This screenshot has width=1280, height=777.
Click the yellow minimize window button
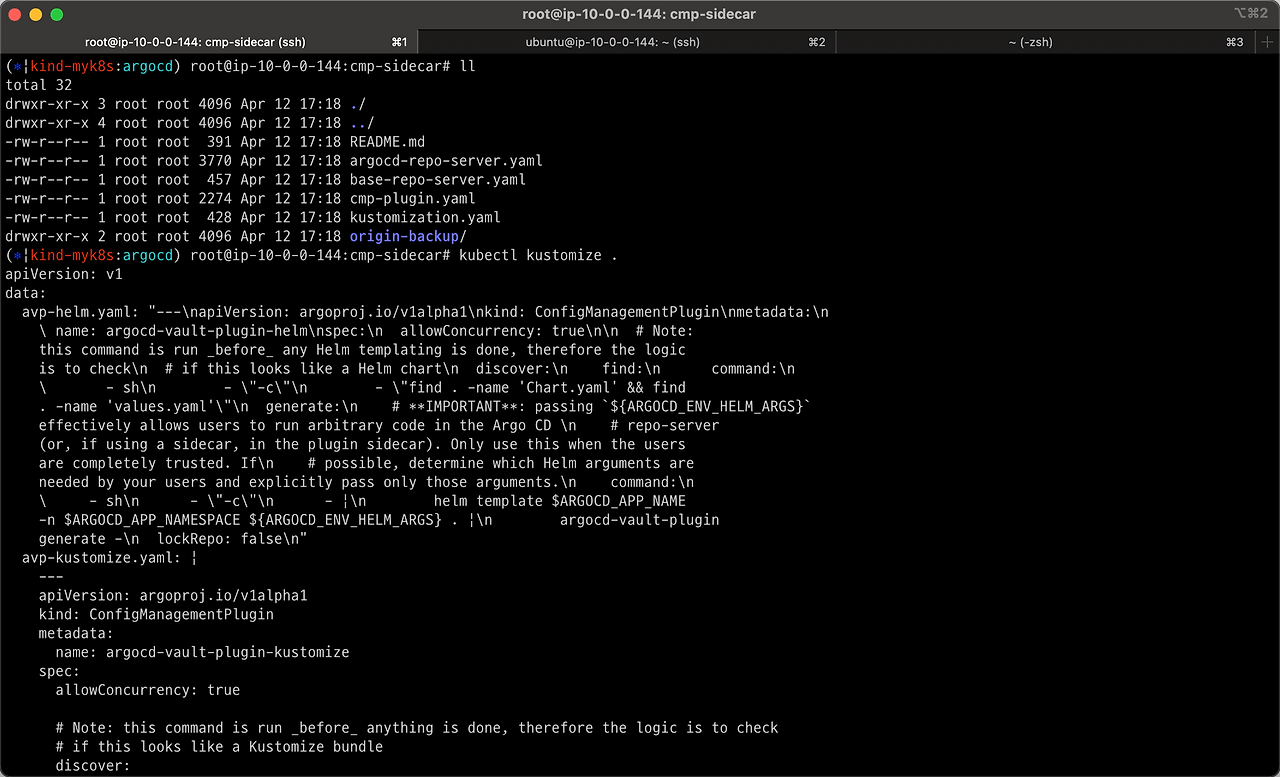(x=36, y=14)
